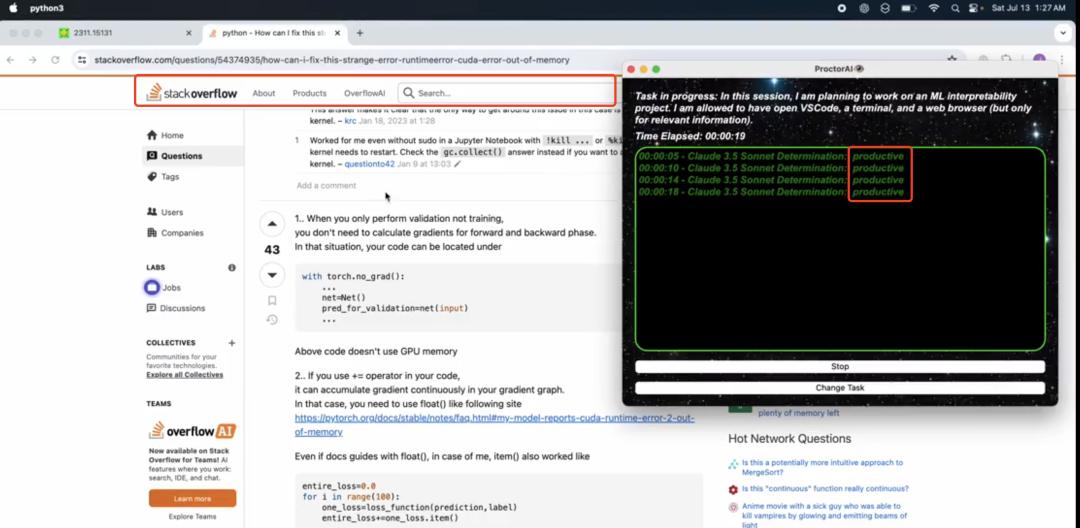Click the Stack Overflow logo
Image resolution: width=1080 pixels, height=528 pixels.
[191, 92]
